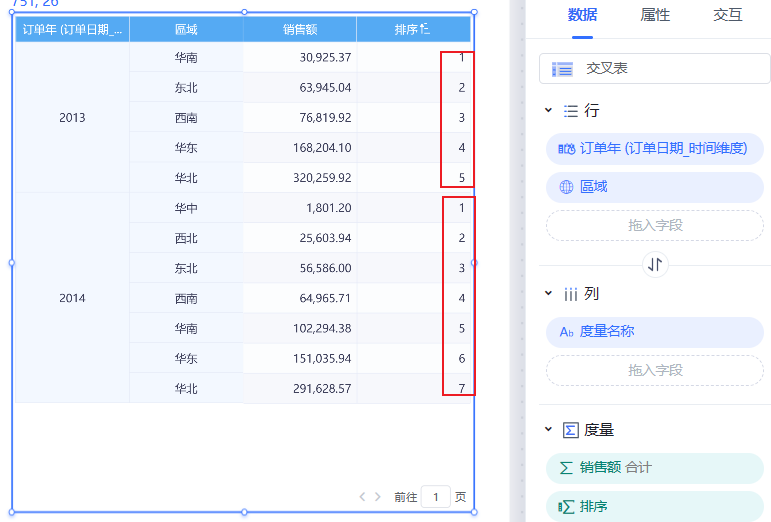Click the page number input field
Screen dimensions: 771x522
pyautogui.click(x=436, y=497)
